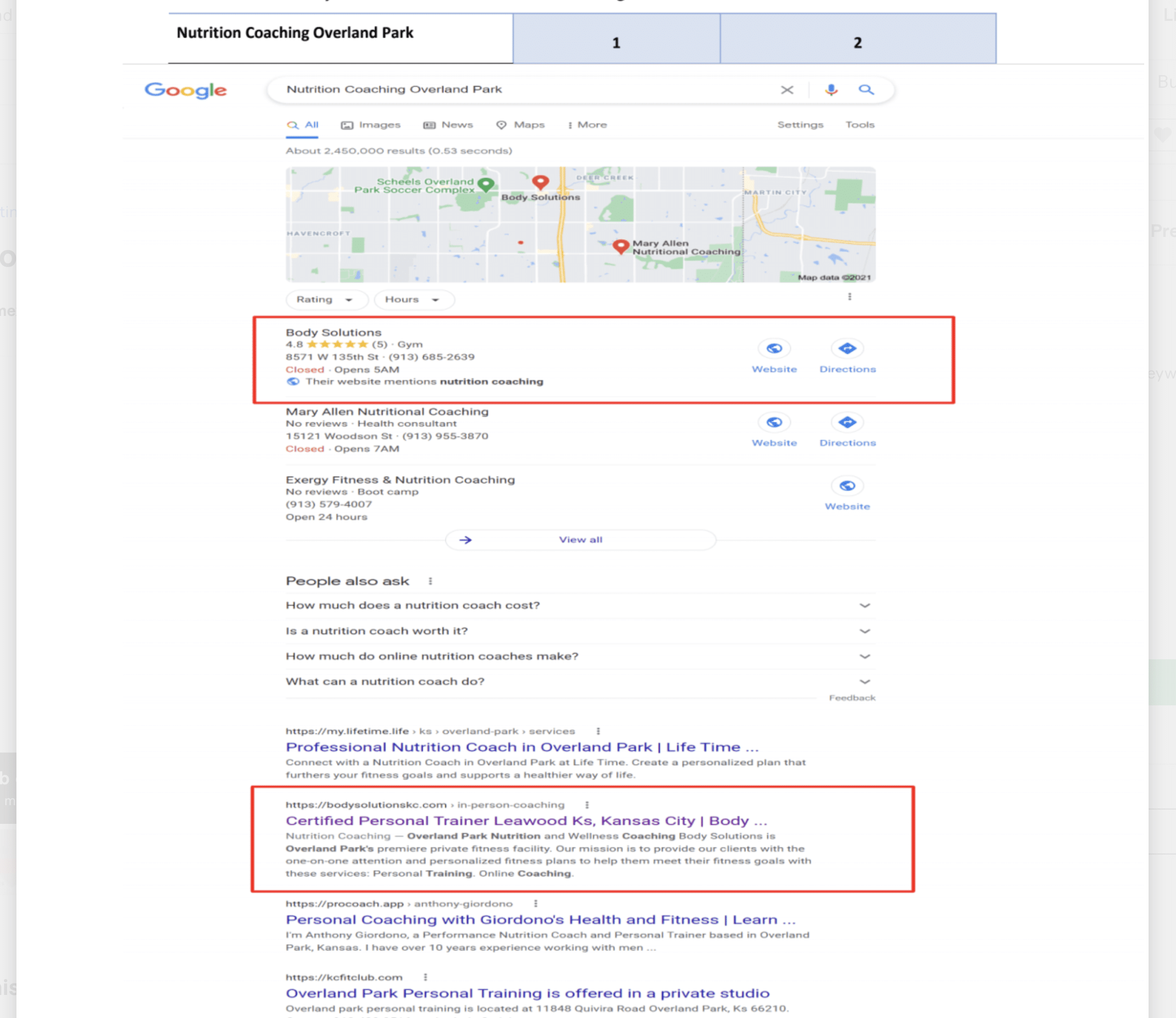Open the three-dot menu beside procoach.app URL
The height and width of the screenshot is (1018, 1176).
tap(535, 904)
